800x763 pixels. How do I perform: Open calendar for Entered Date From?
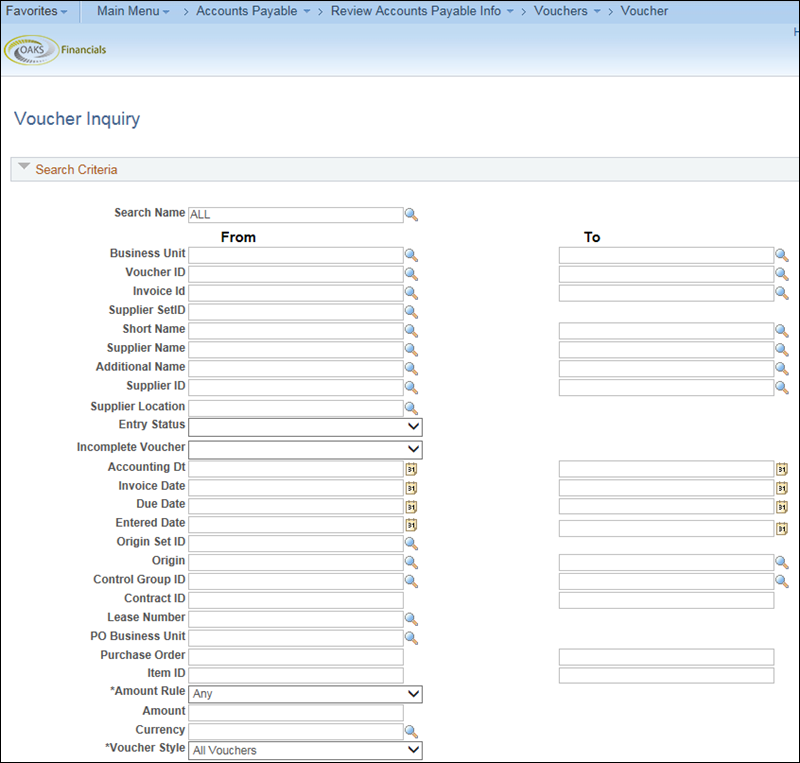(x=411, y=525)
